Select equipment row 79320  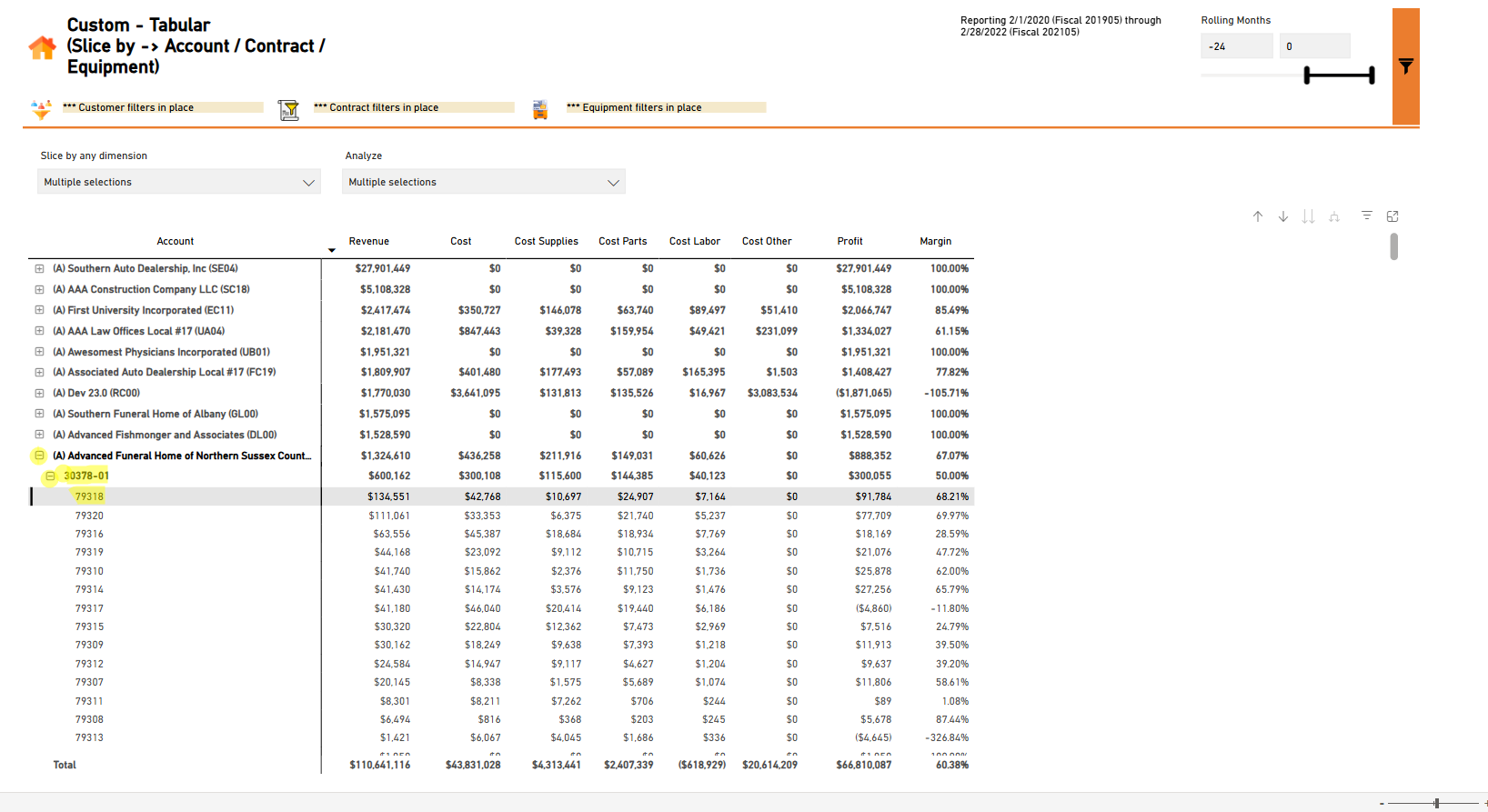click(89, 516)
